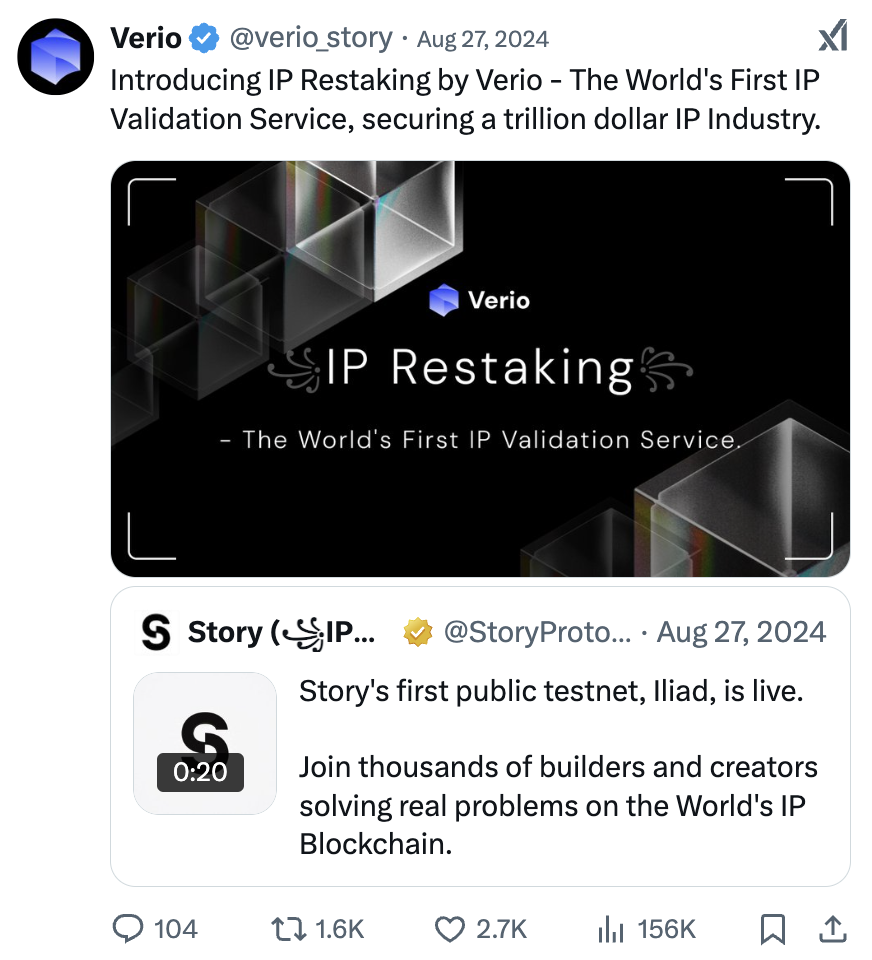Image resolution: width=872 pixels, height=960 pixels.
Task: Bookmark this tweet
Action: point(773,929)
